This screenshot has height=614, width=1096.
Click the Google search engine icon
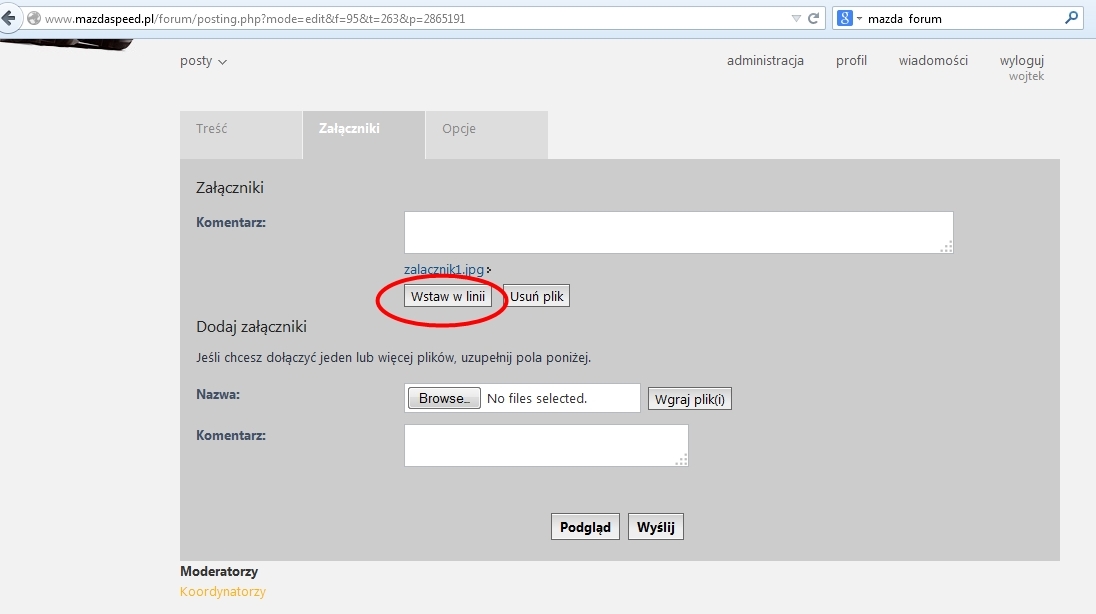[x=845, y=18]
